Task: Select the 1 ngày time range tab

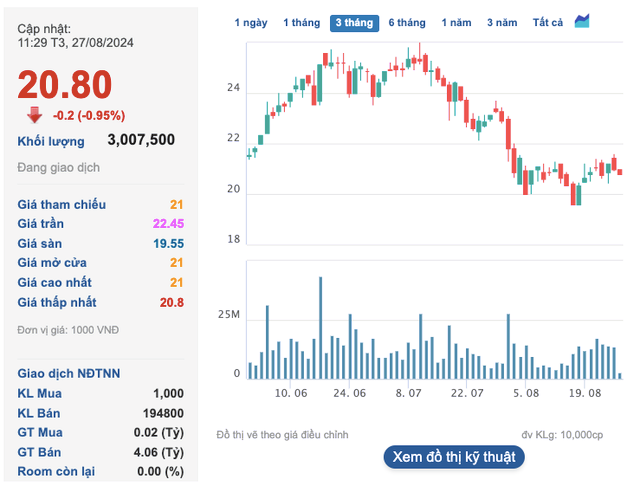Action: [x=251, y=22]
